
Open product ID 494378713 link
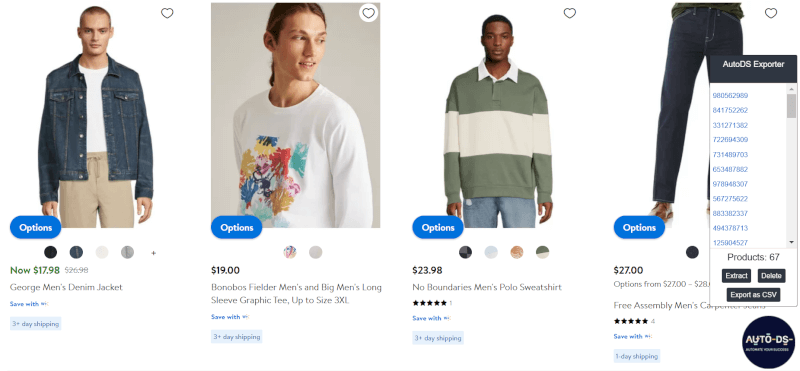(730, 228)
